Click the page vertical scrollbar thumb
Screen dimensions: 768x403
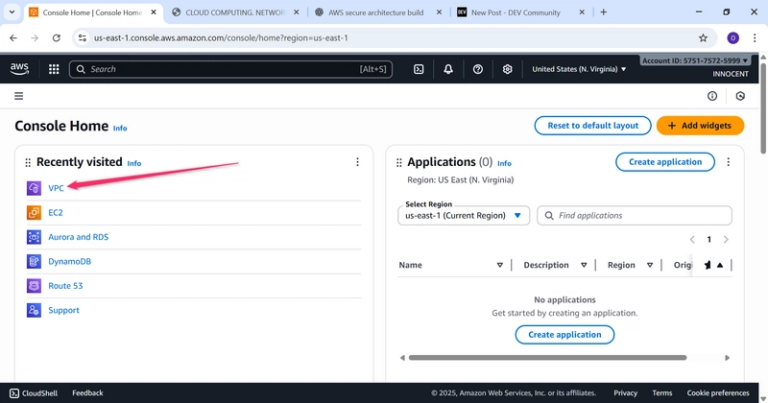click(763, 107)
